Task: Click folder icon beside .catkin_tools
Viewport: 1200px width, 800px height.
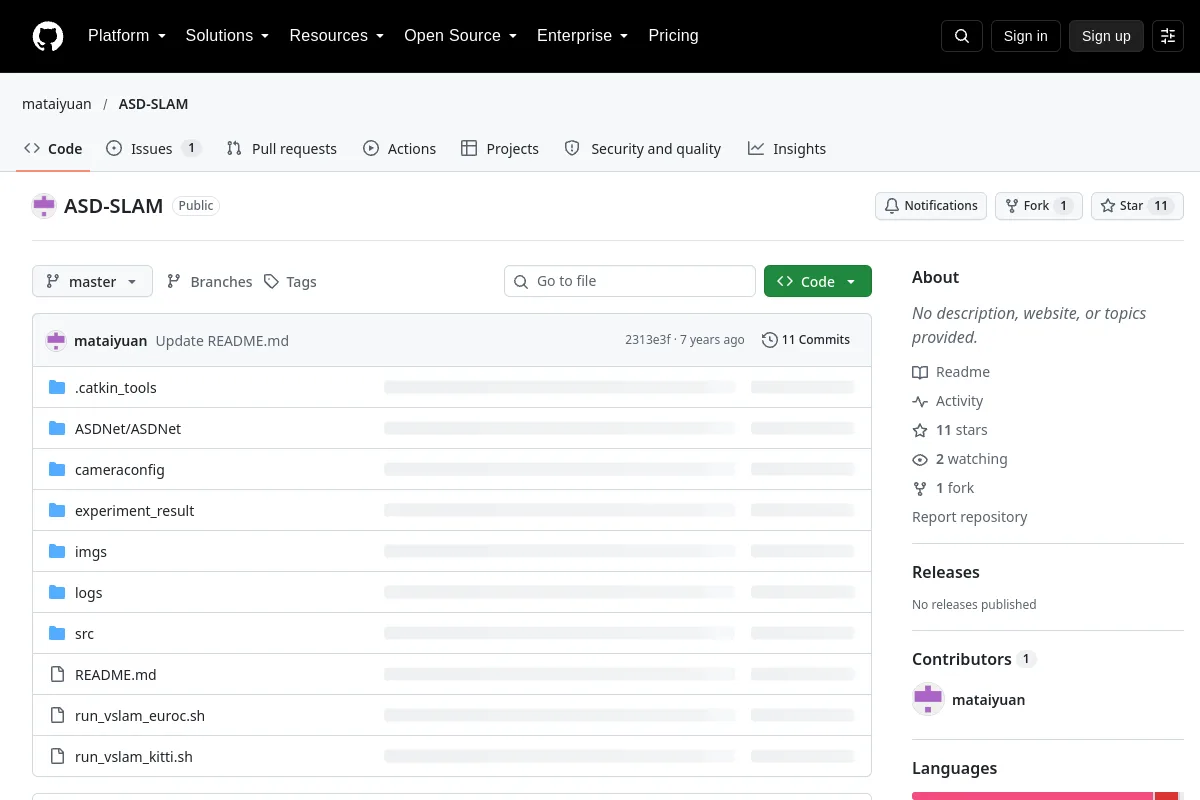Action: [x=57, y=388]
